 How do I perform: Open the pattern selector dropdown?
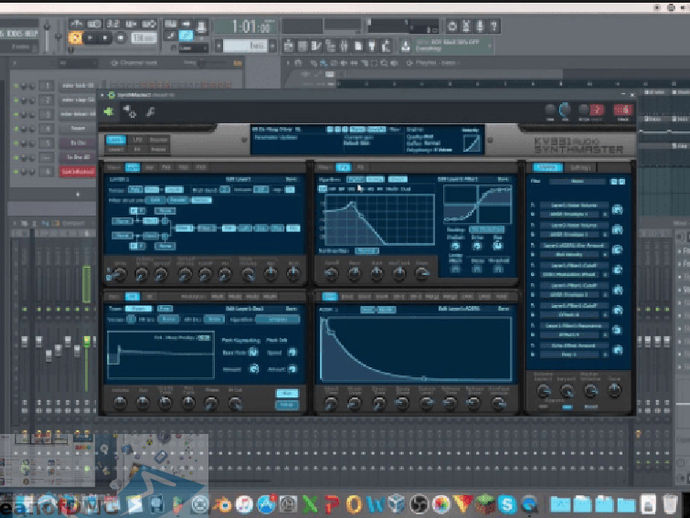[245, 46]
